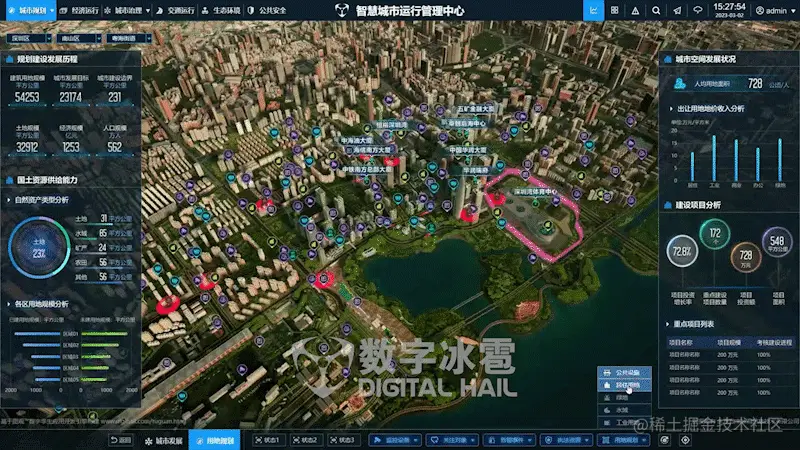This screenshot has width=800, height=450.
Task: Select 绿地 in the popup menu
Action: 624,397
